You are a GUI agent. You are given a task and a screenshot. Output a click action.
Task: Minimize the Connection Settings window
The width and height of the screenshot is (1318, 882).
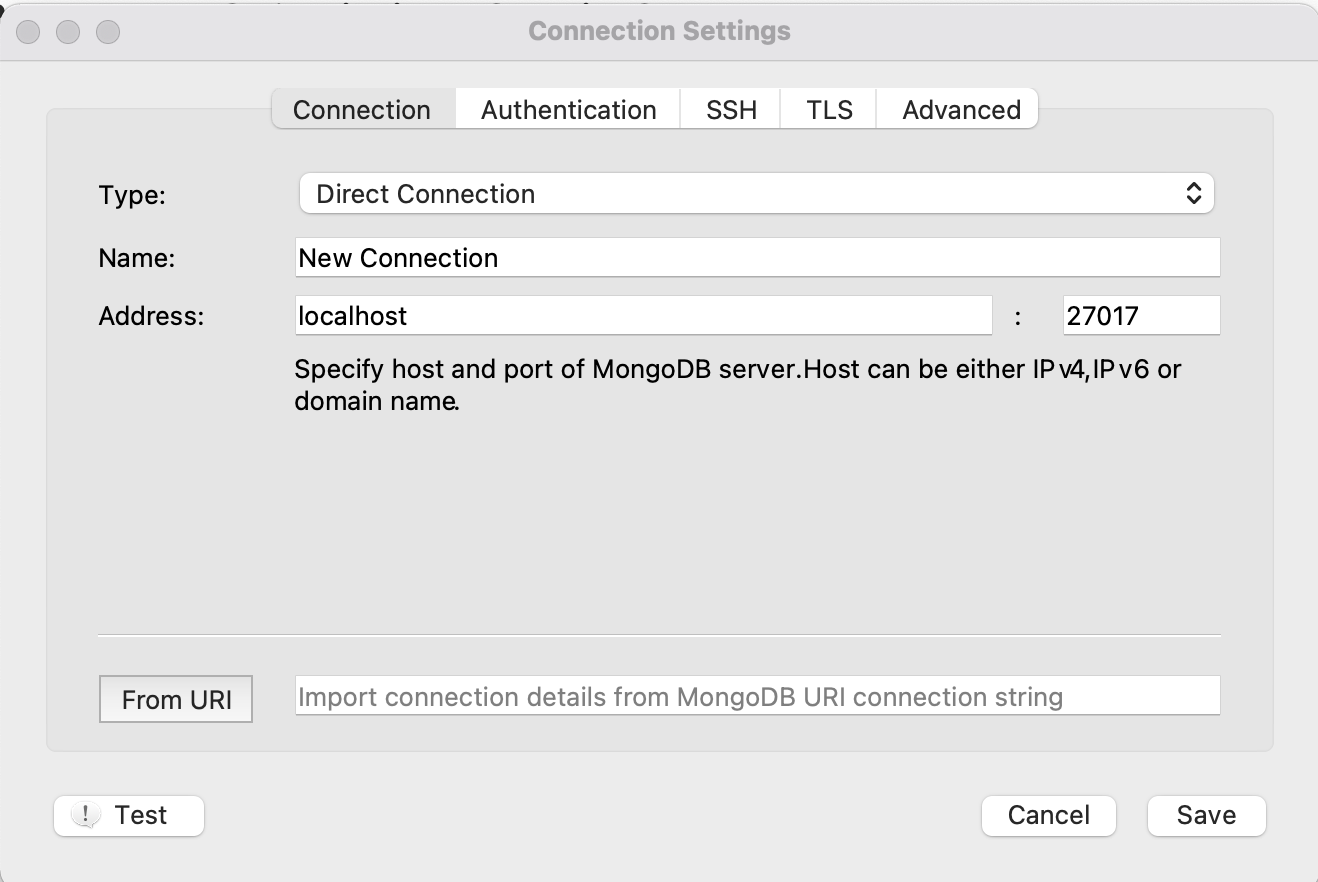(68, 32)
